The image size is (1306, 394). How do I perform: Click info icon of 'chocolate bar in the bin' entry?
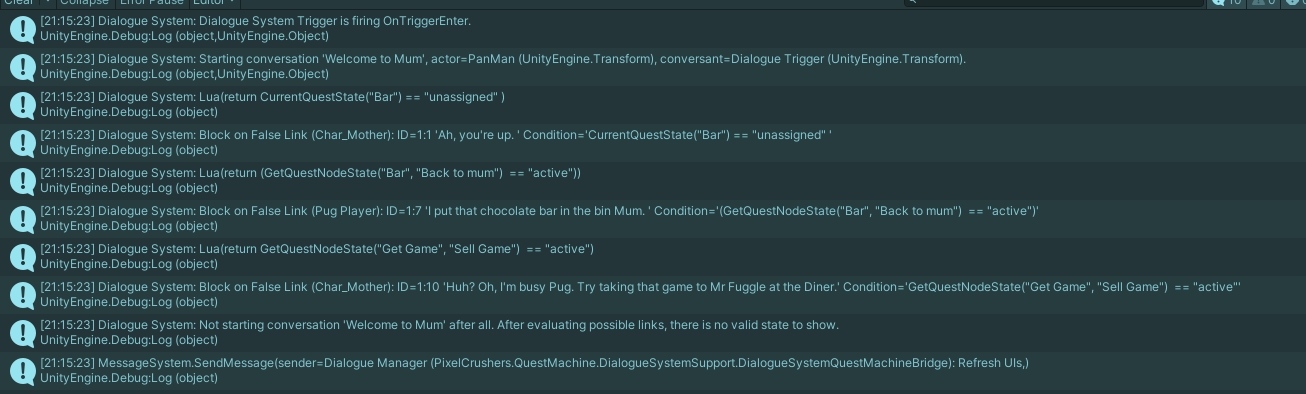tap(22, 218)
